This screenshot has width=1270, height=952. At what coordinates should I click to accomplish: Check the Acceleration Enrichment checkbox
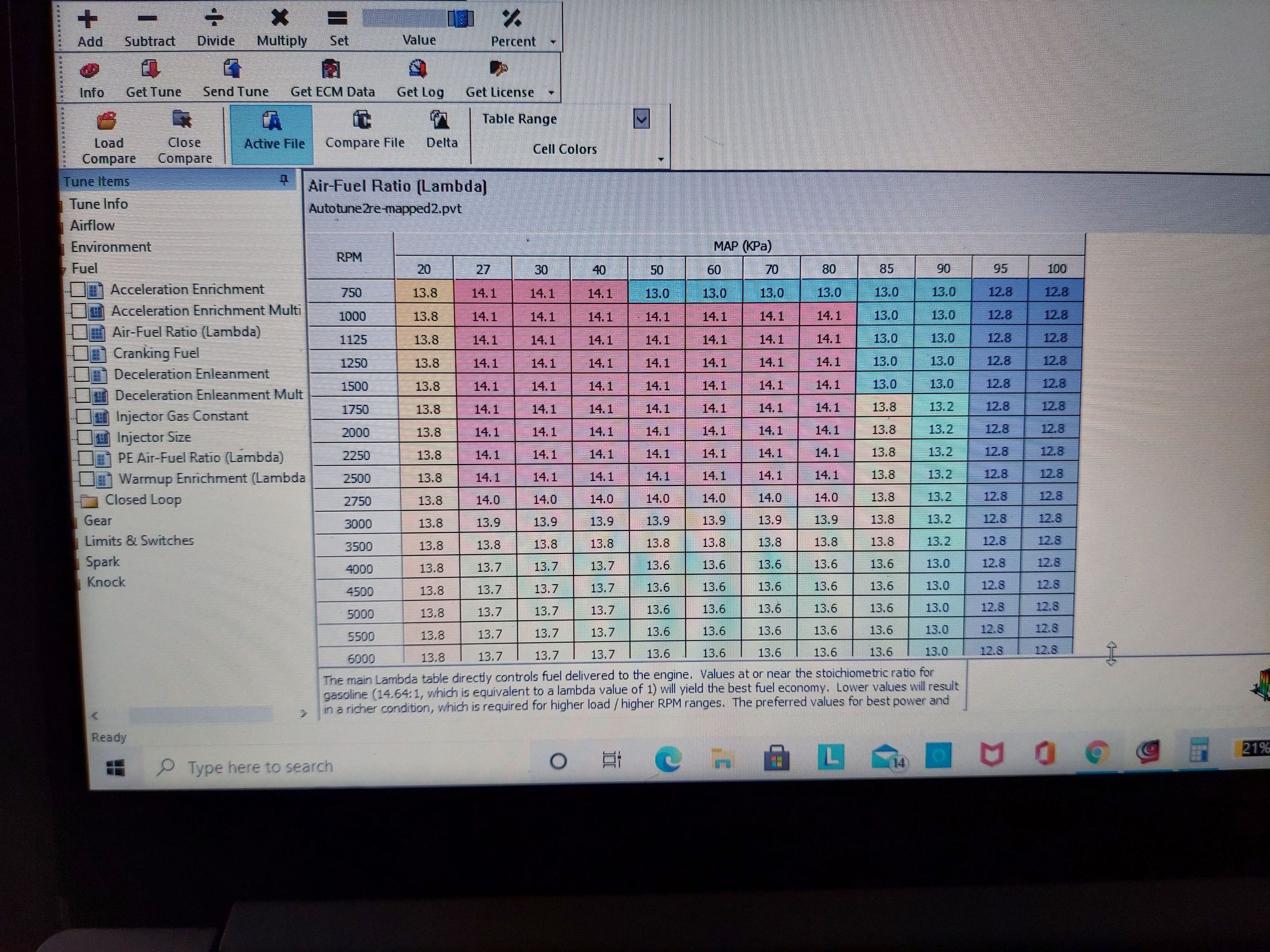(77, 290)
